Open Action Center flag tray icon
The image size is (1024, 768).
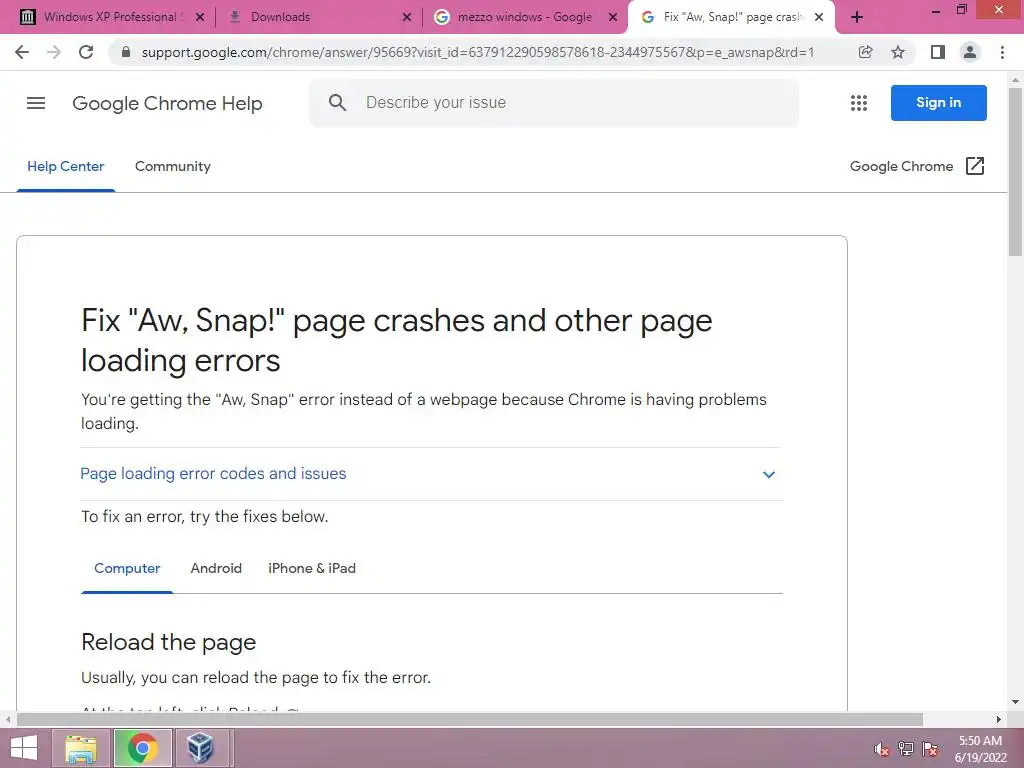click(x=930, y=749)
